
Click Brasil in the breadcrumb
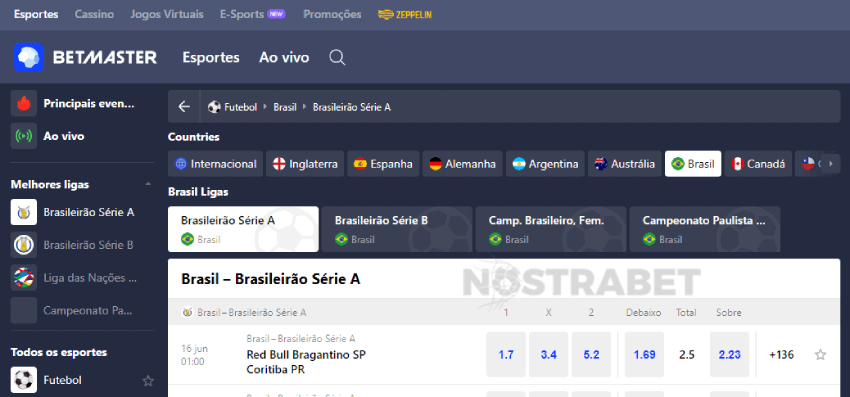tap(285, 107)
